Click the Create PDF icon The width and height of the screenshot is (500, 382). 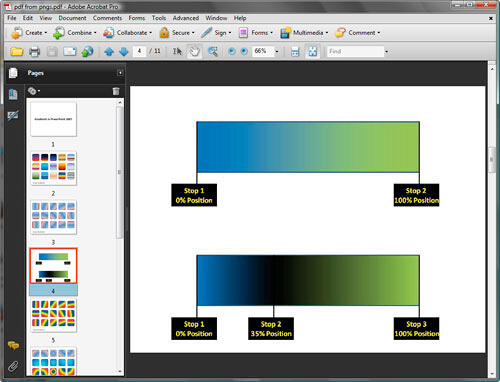pyautogui.click(x=17, y=33)
